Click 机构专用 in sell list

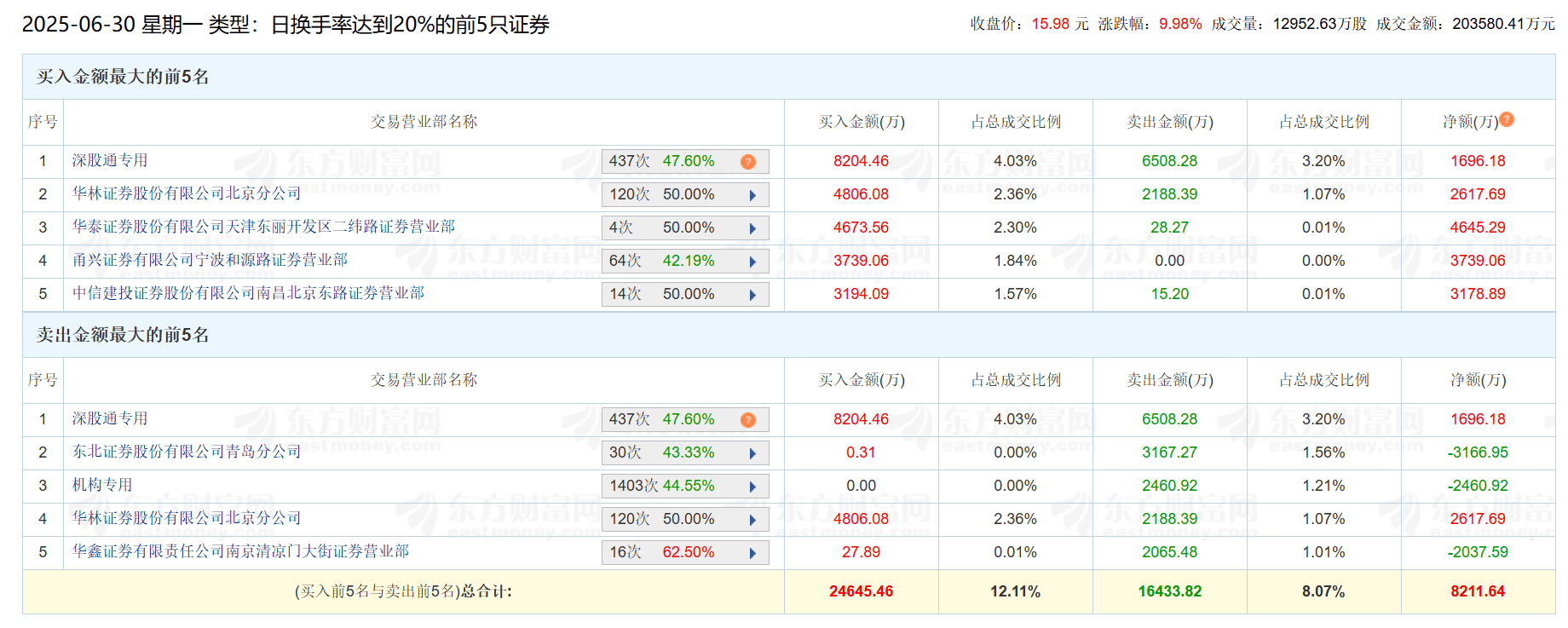(102, 485)
